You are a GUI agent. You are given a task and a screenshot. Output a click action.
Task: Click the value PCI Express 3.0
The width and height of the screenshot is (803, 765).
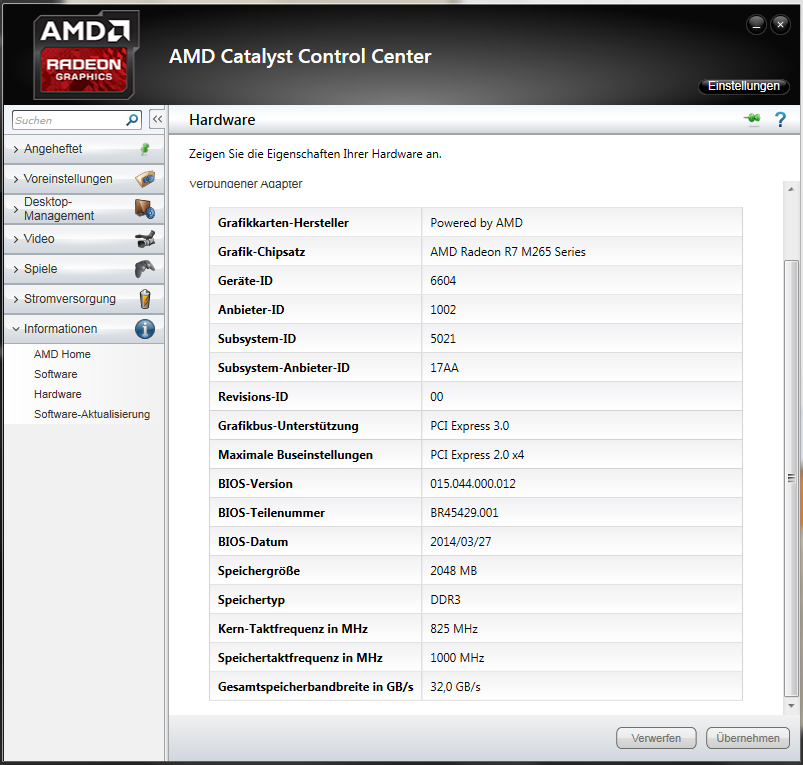pyautogui.click(x=470, y=426)
